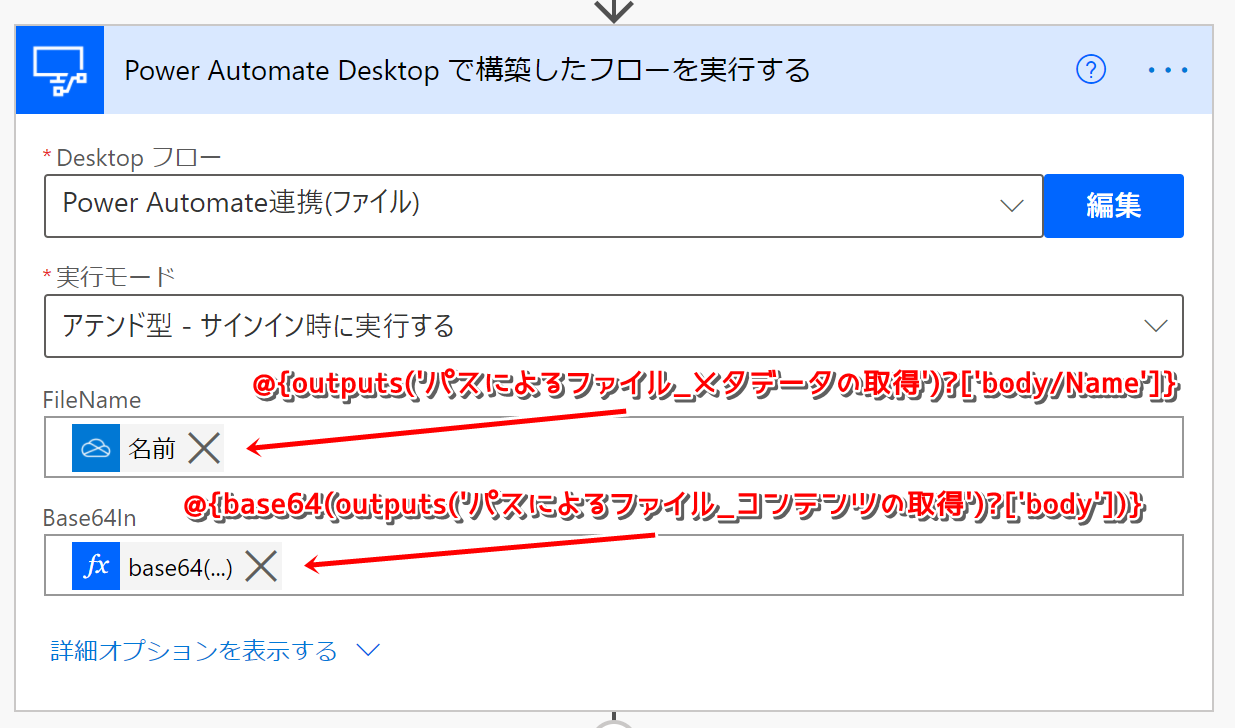
Task: Click the 編集 button
Action: [x=1114, y=206]
